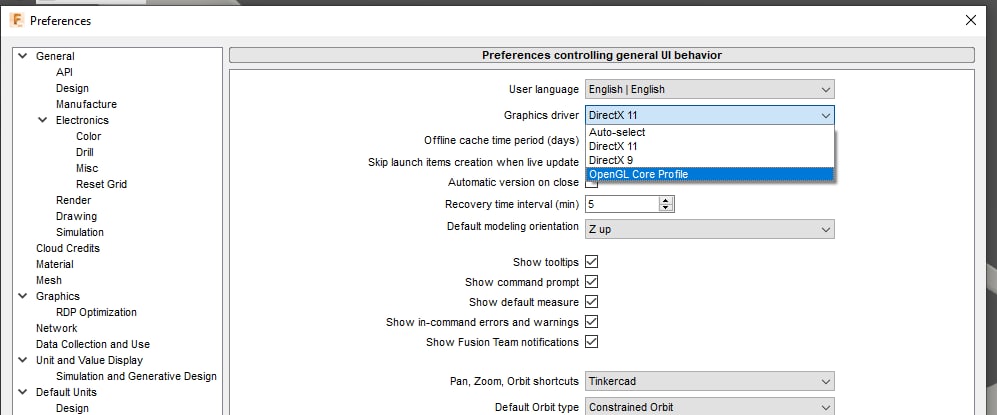Decrease the recovery time interval
Viewport: 997px width, 415px height.
tap(666, 208)
